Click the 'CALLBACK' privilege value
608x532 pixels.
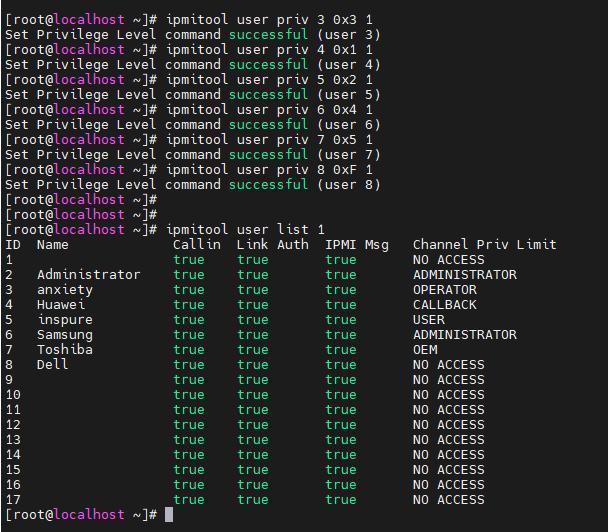tap(444, 305)
